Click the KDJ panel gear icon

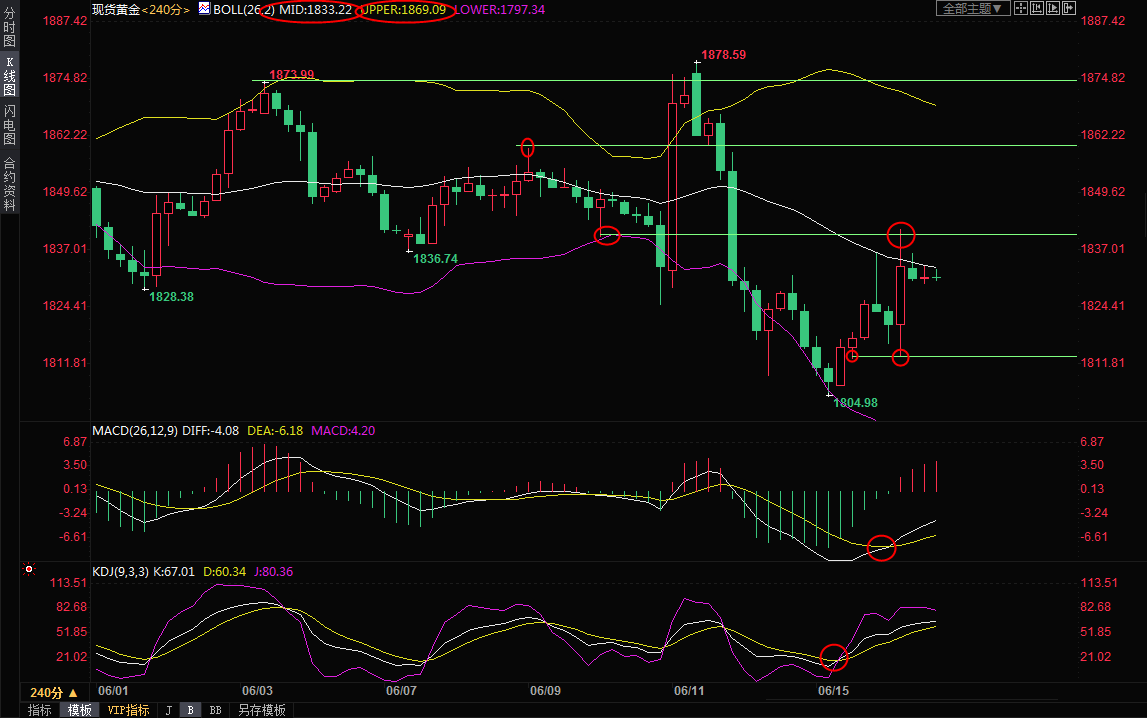29,570
